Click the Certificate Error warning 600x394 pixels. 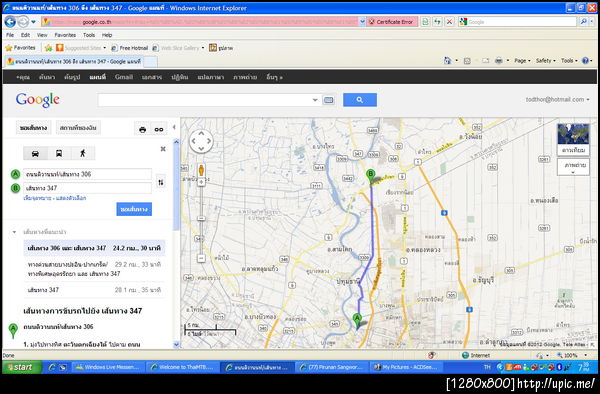[391, 22]
